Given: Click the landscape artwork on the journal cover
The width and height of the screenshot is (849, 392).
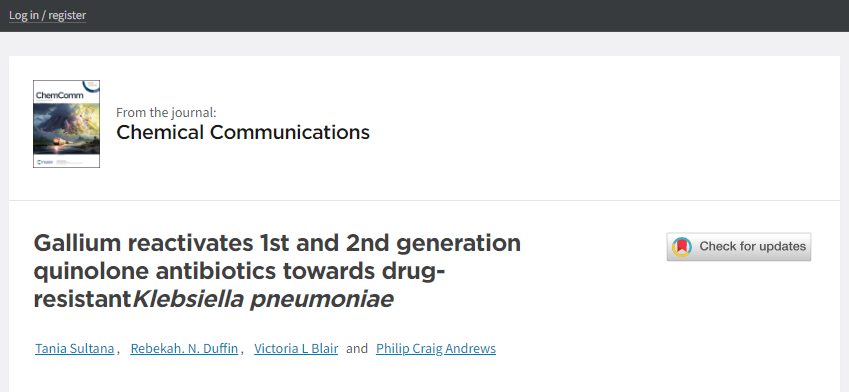Looking at the screenshot, I should [x=67, y=128].
